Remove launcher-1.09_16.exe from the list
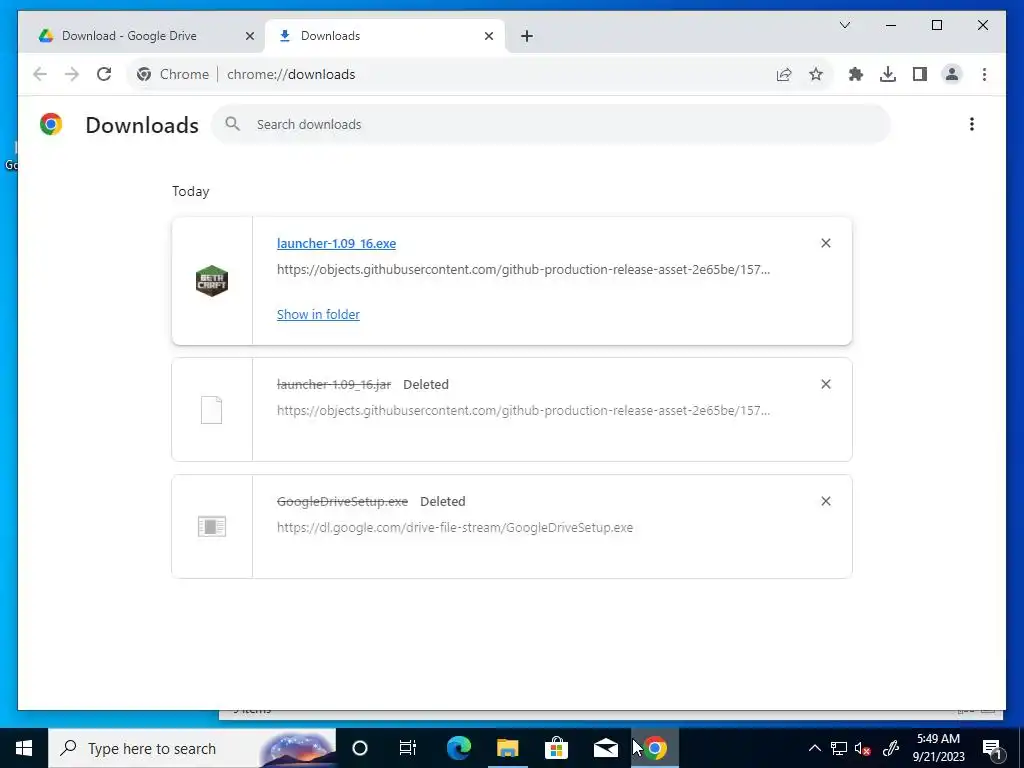The height and width of the screenshot is (768, 1024). (x=825, y=243)
